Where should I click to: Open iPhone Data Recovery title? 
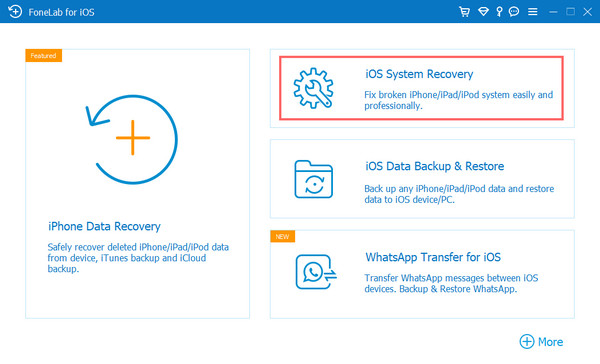tap(104, 226)
